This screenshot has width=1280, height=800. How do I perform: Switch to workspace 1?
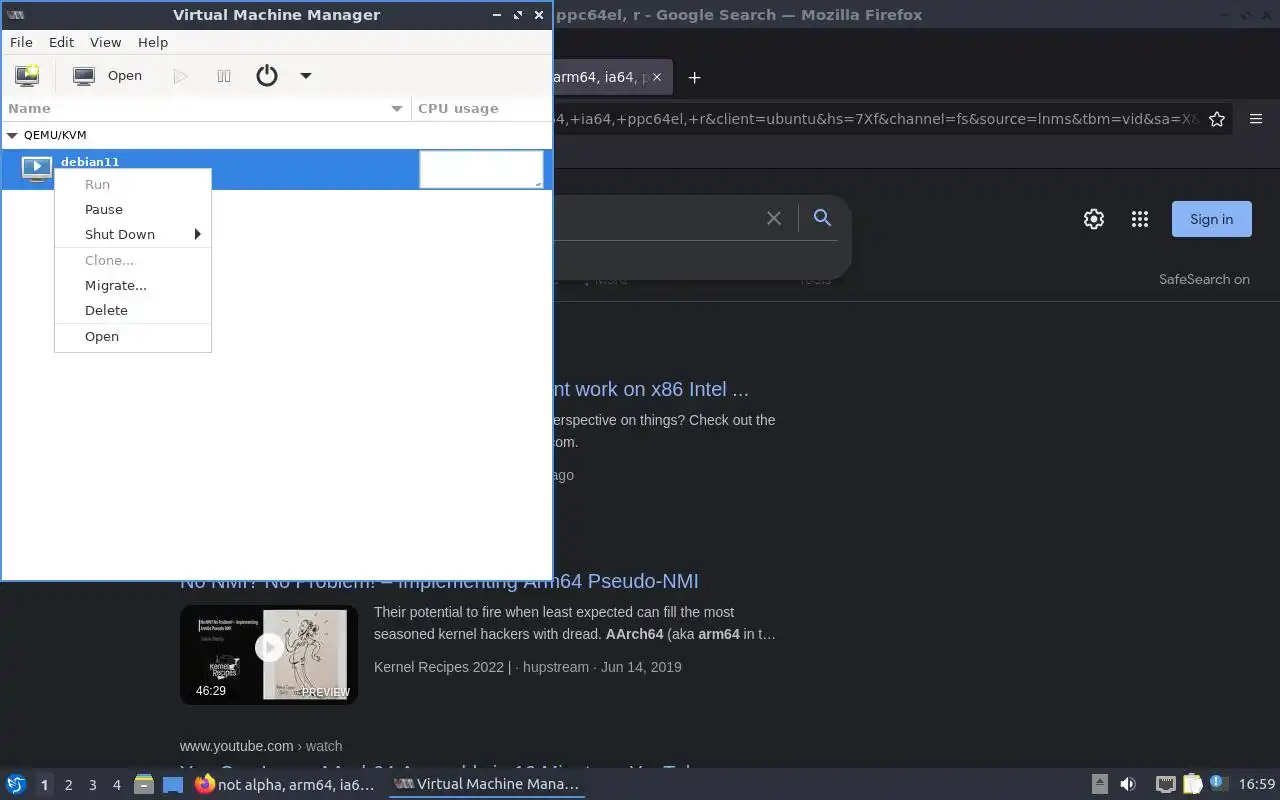44,785
